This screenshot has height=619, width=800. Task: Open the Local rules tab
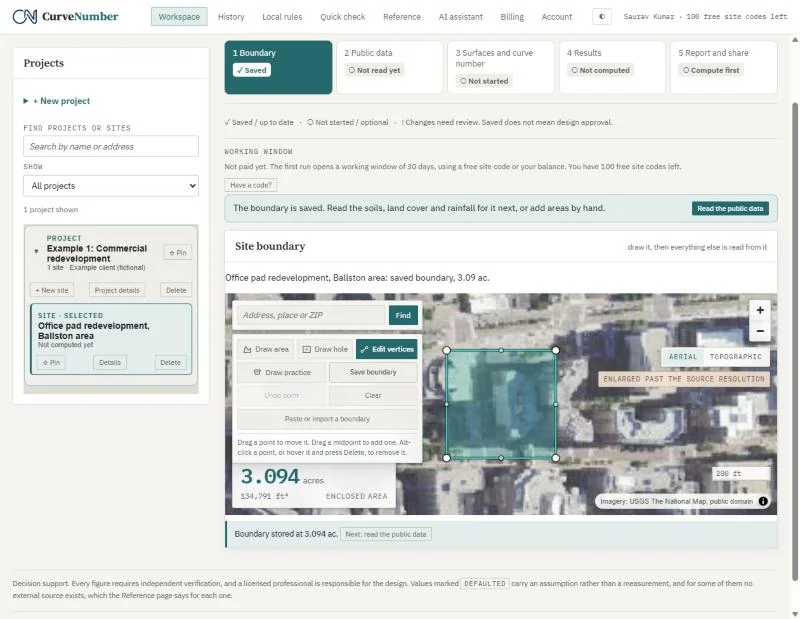[282, 17]
